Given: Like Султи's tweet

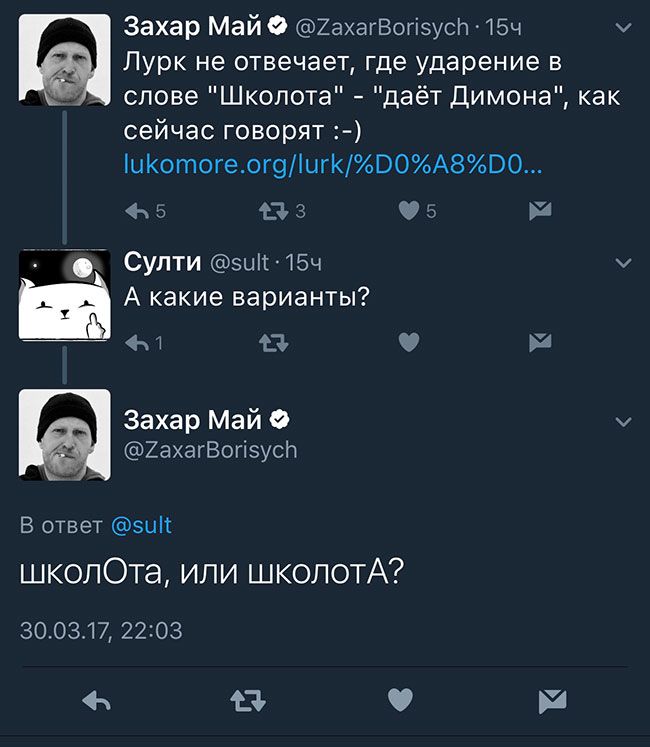Looking at the screenshot, I should point(407,343).
